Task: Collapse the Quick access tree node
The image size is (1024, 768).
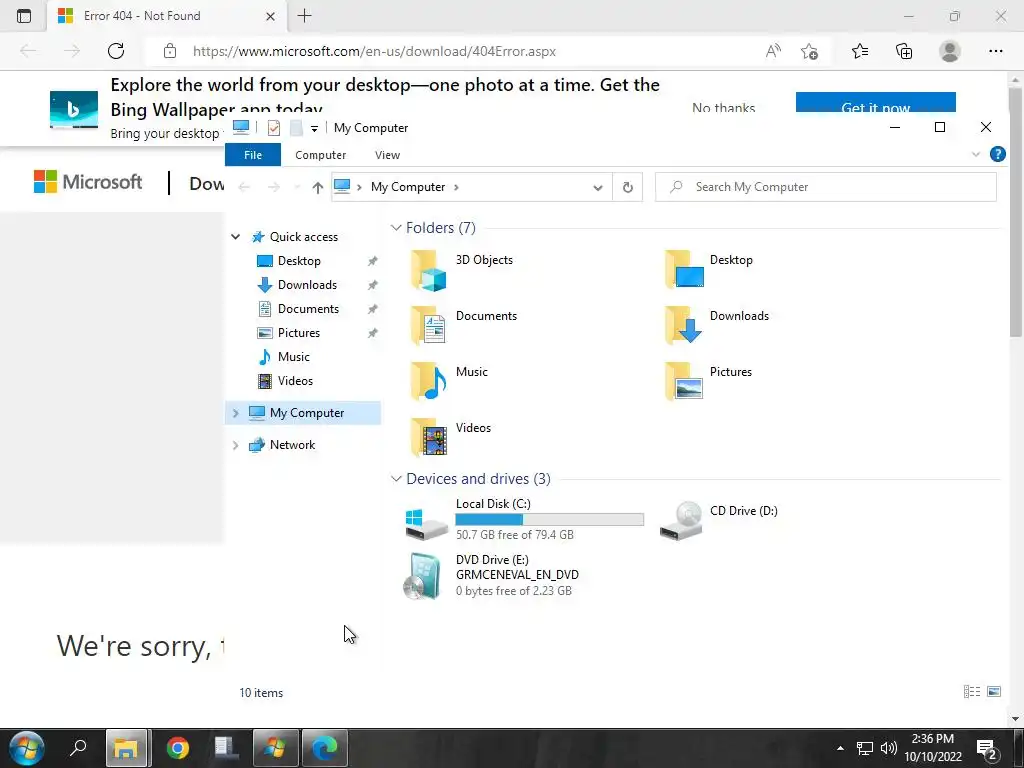Action: (236, 237)
